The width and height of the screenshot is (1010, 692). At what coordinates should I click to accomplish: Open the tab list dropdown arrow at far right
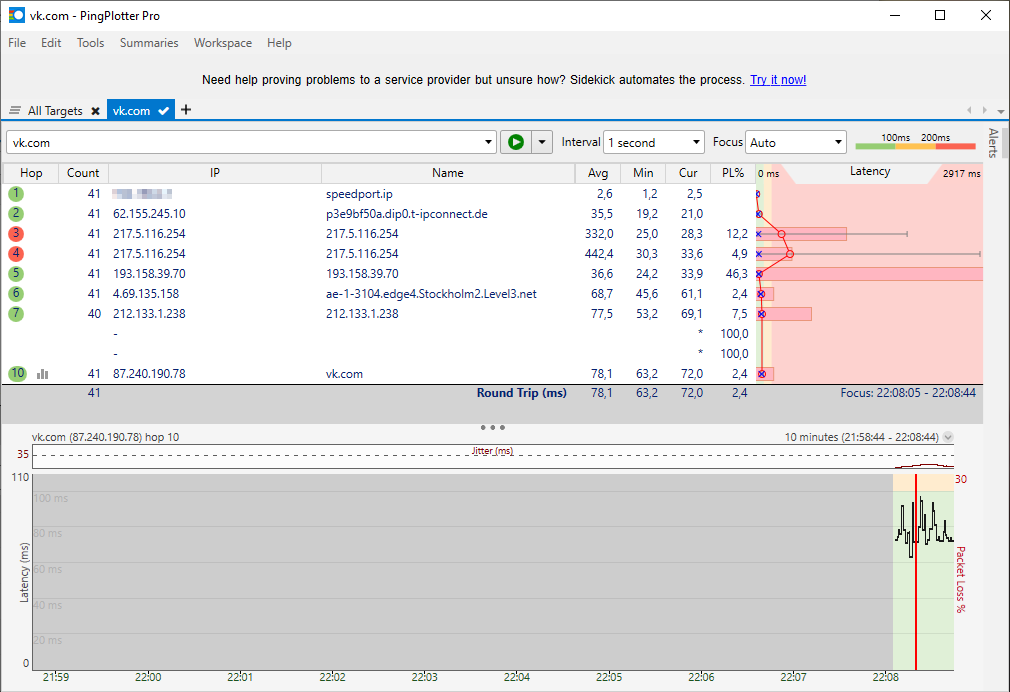click(1000, 111)
